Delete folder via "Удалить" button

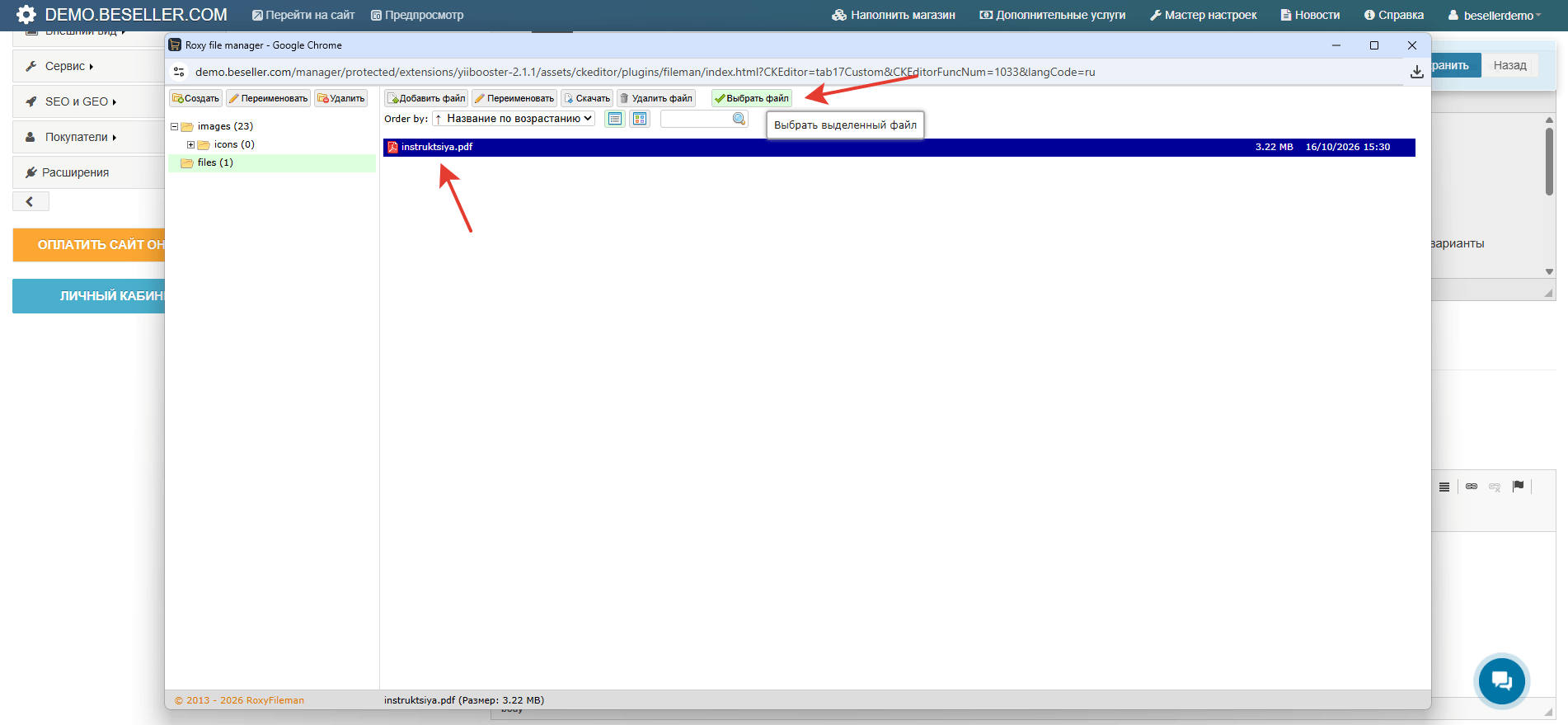[x=340, y=98]
